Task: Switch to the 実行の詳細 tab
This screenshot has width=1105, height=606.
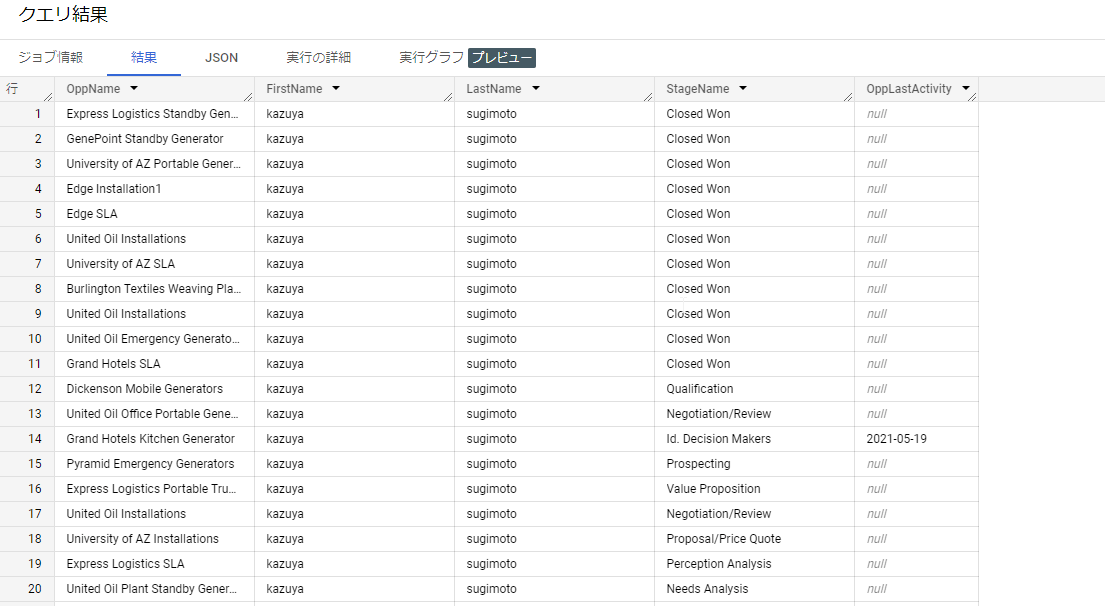Action: pos(318,58)
